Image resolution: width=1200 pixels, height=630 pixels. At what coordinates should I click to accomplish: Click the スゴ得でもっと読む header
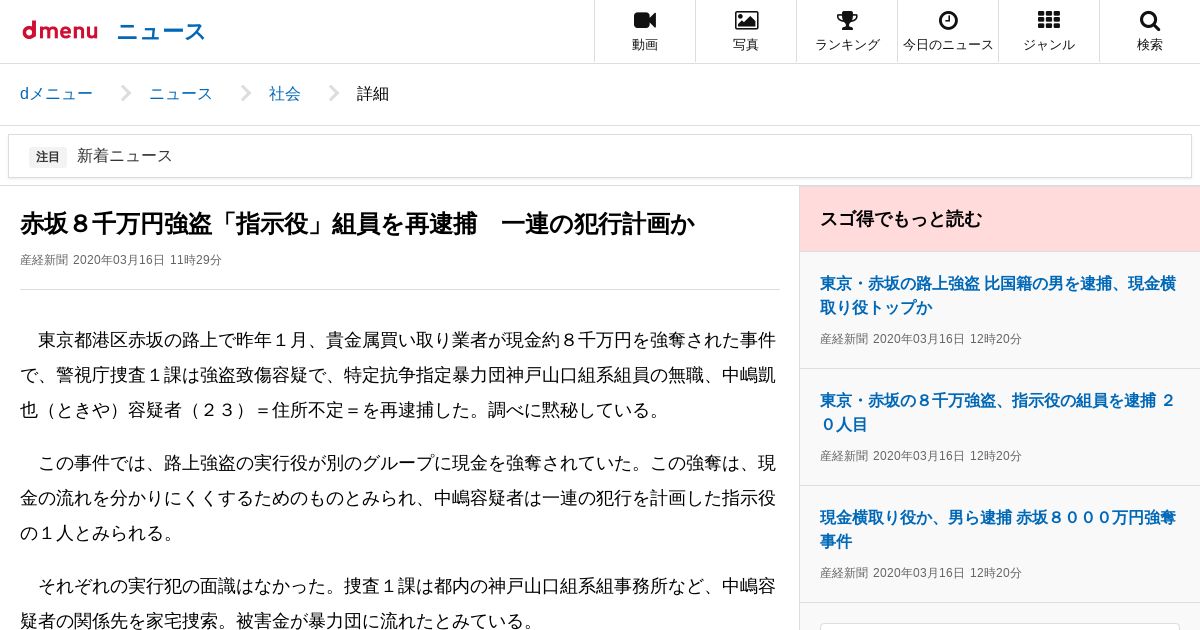pyautogui.click(x=1000, y=219)
